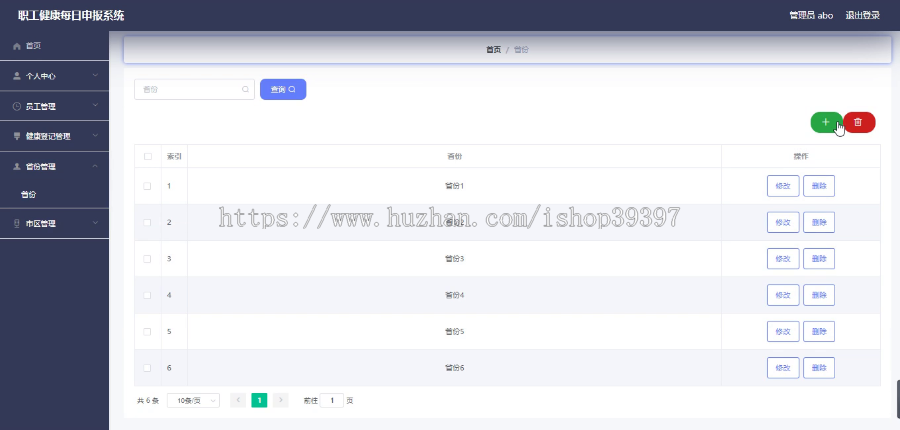Screen dimensions: 900x430
Task: Click 修改 for 省份6
Action: pos(783,368)
